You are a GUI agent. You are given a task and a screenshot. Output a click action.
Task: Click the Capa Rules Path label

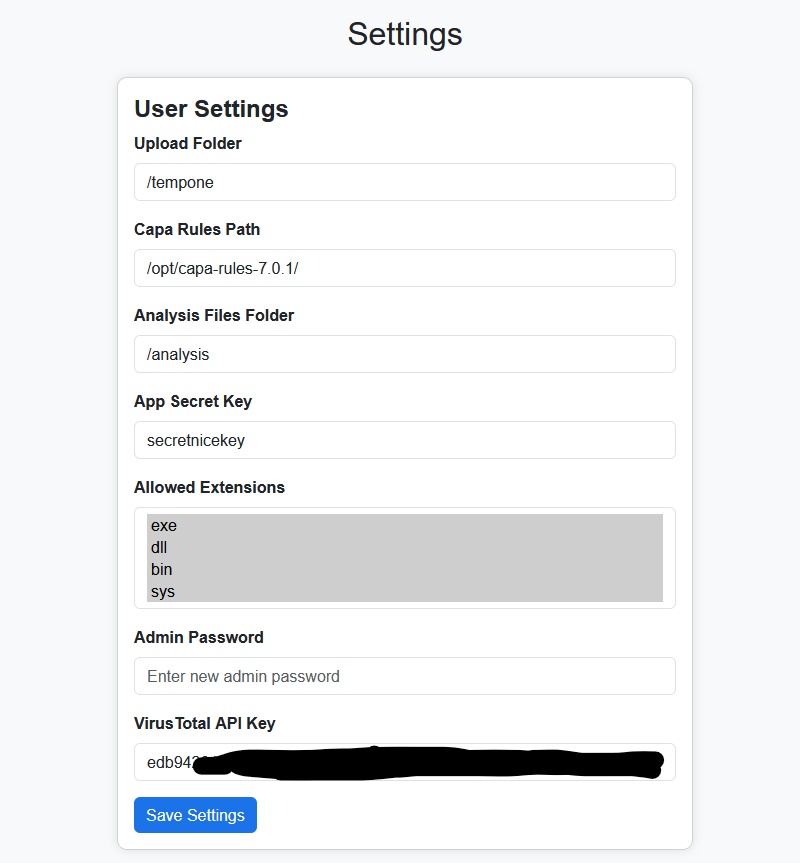coord(197,229)
